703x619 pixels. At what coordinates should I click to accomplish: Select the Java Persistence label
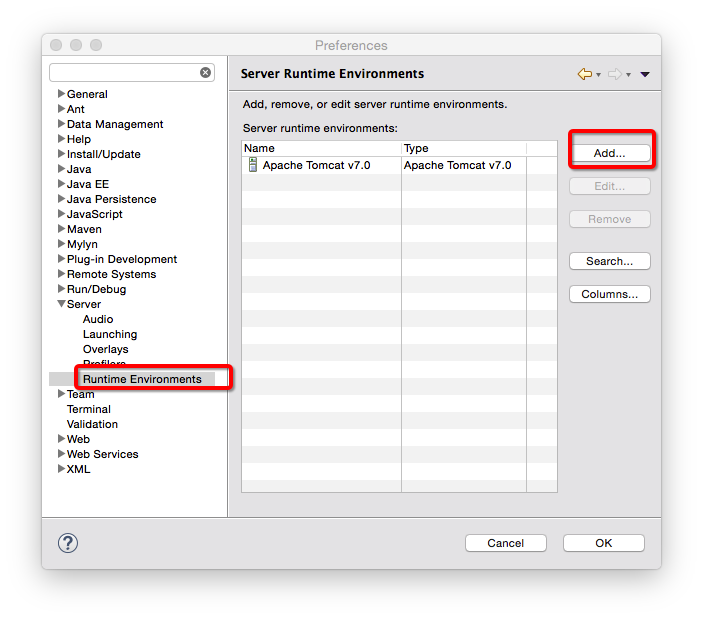(111, 199)
